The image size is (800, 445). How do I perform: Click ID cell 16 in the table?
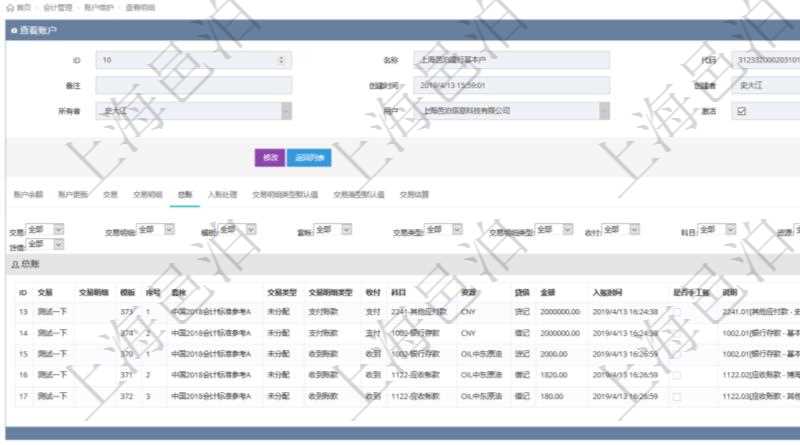(23, 375)
